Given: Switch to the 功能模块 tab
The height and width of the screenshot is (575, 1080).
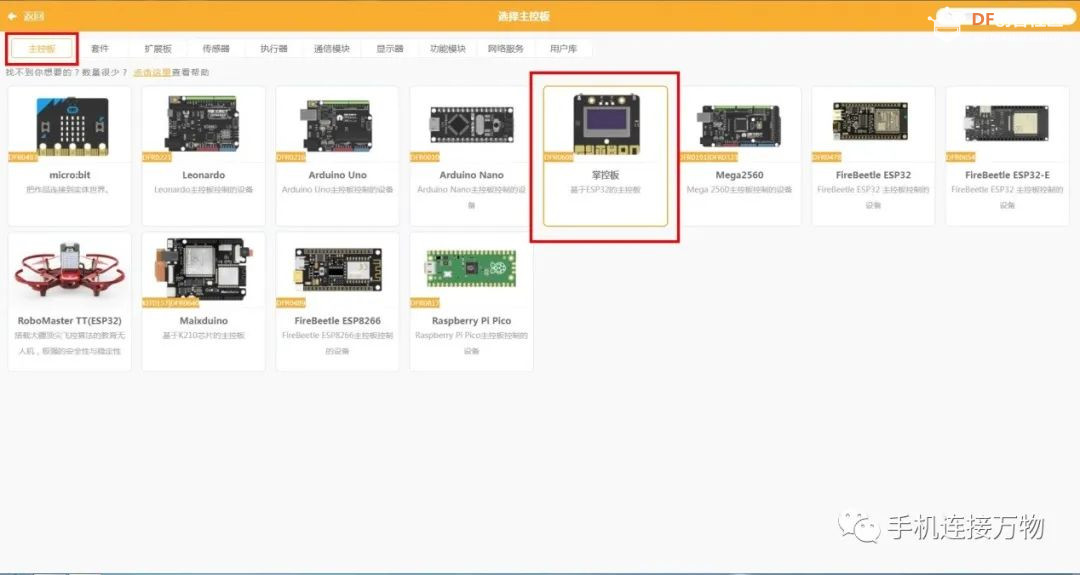Looking at the screenshot, I should [x=448, y=49].
